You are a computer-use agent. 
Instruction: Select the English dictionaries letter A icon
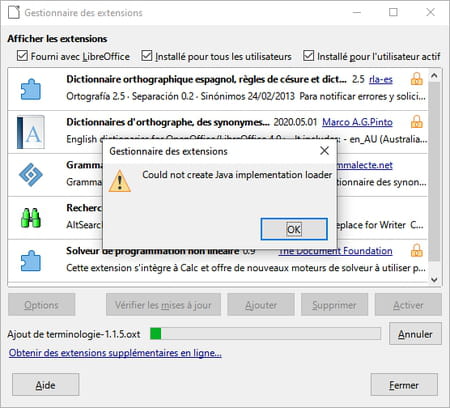(x=31, y=132)
